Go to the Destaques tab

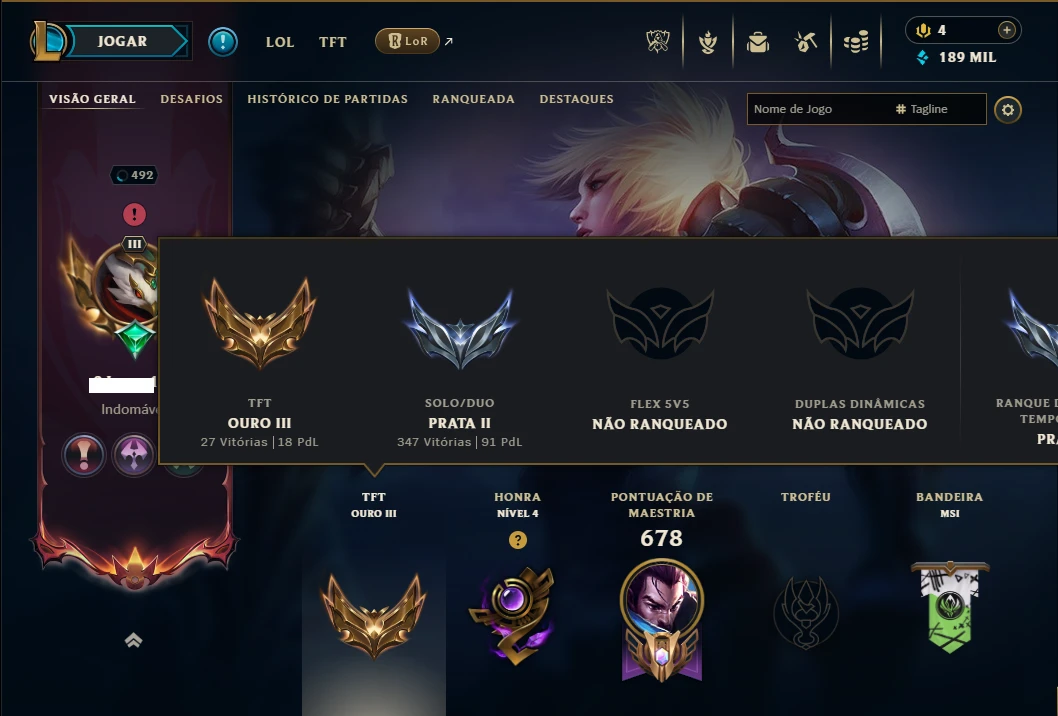(576, 99)
